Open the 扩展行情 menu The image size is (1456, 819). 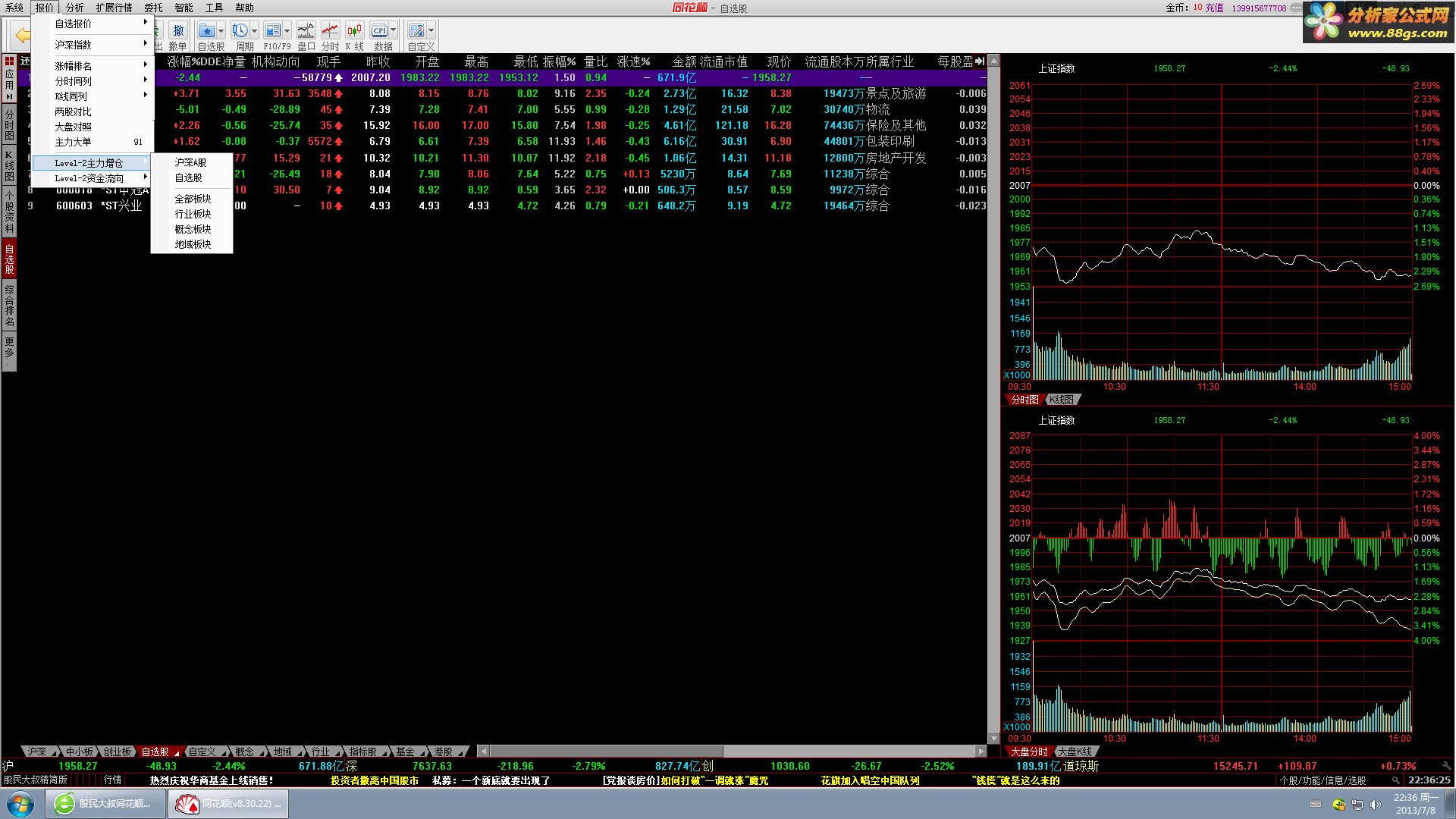(x=114, y=8)
